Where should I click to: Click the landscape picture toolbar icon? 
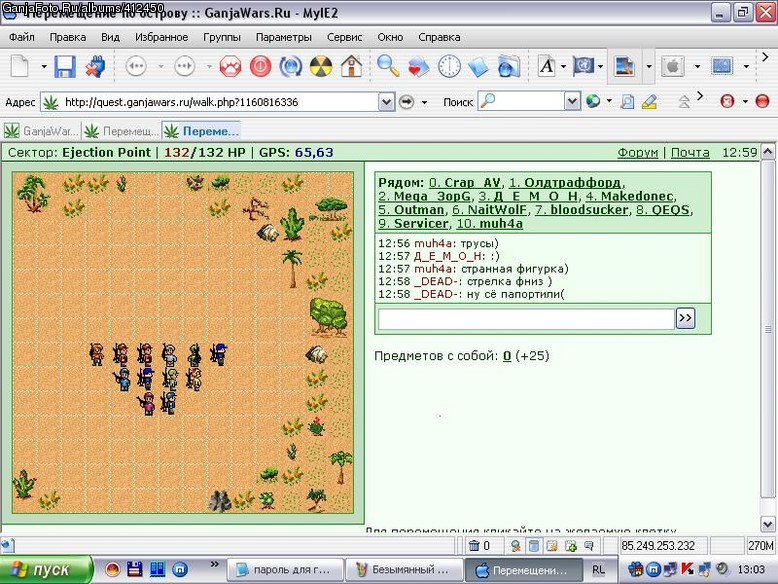click(624, 66)
